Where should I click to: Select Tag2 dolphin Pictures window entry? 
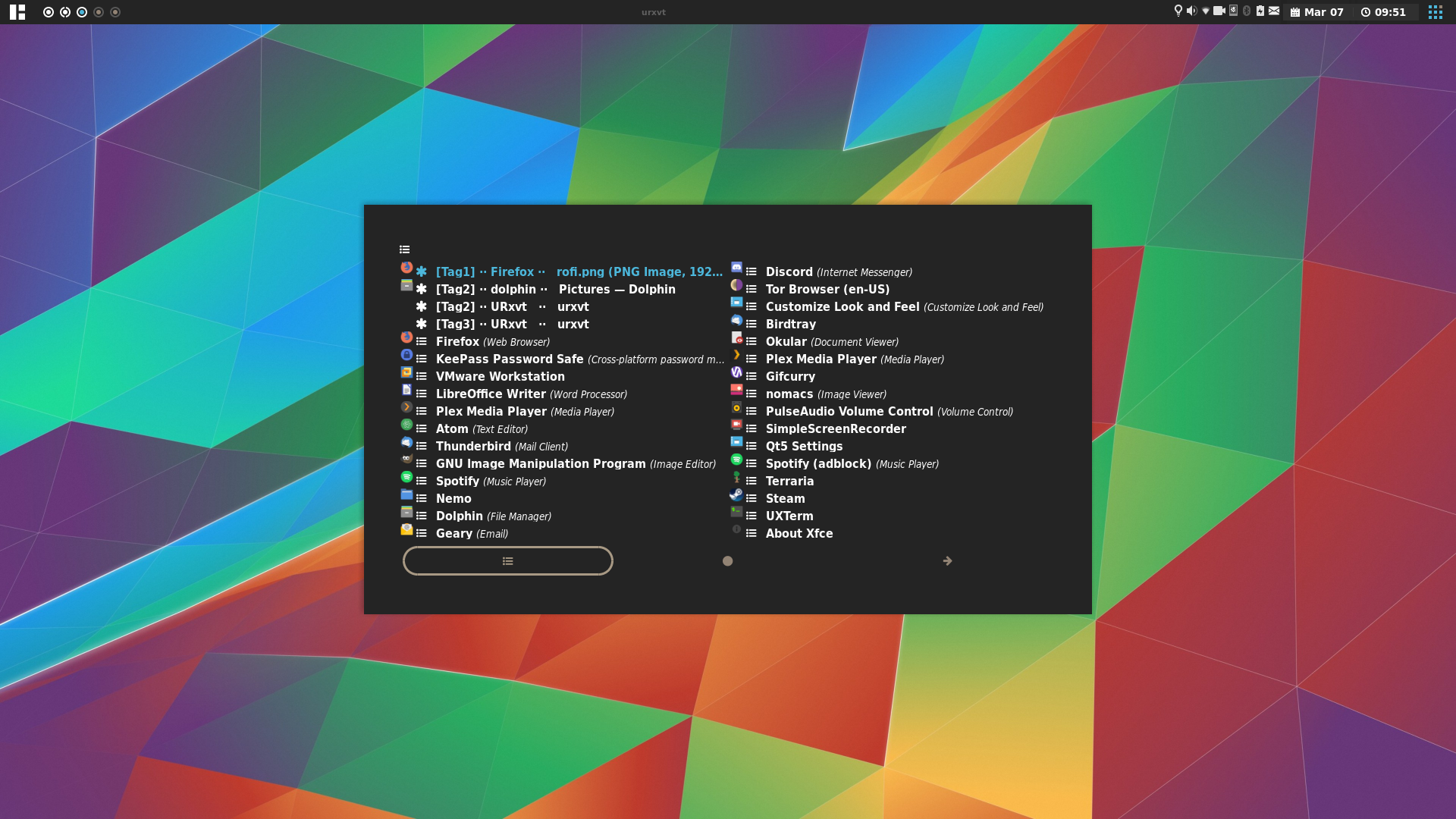point(554,289)
